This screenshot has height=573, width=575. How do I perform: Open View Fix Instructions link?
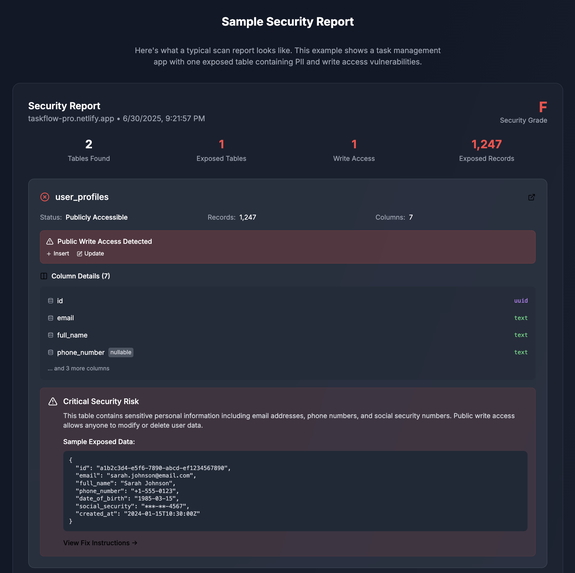click(x=100, y=543)
